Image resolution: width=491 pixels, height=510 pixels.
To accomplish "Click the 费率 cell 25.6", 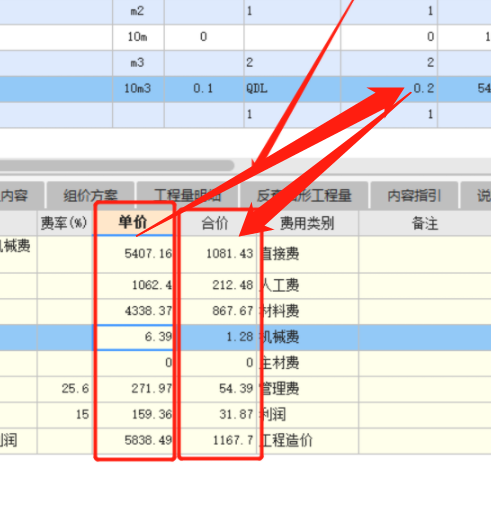I will tap(65, 389).
